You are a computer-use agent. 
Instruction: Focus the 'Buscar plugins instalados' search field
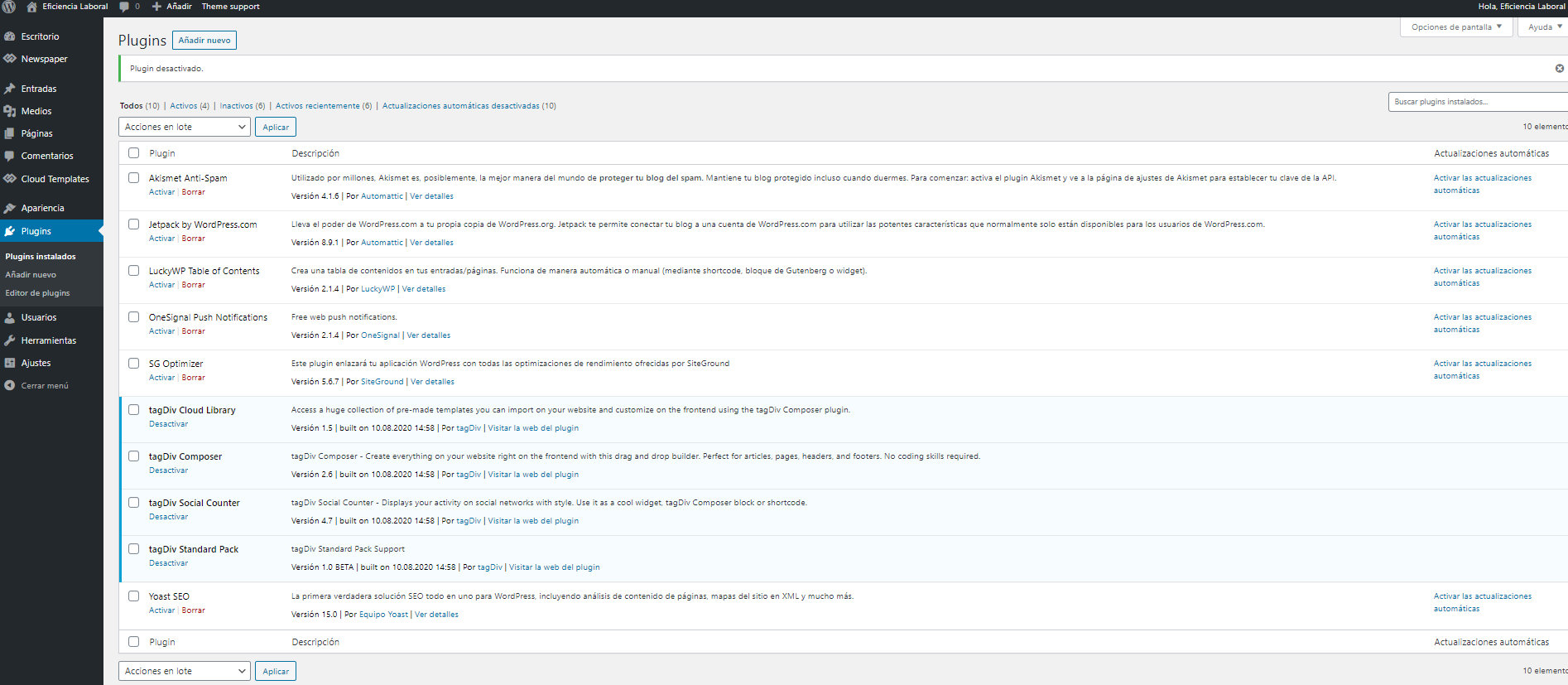click(x=1478, y=102)
